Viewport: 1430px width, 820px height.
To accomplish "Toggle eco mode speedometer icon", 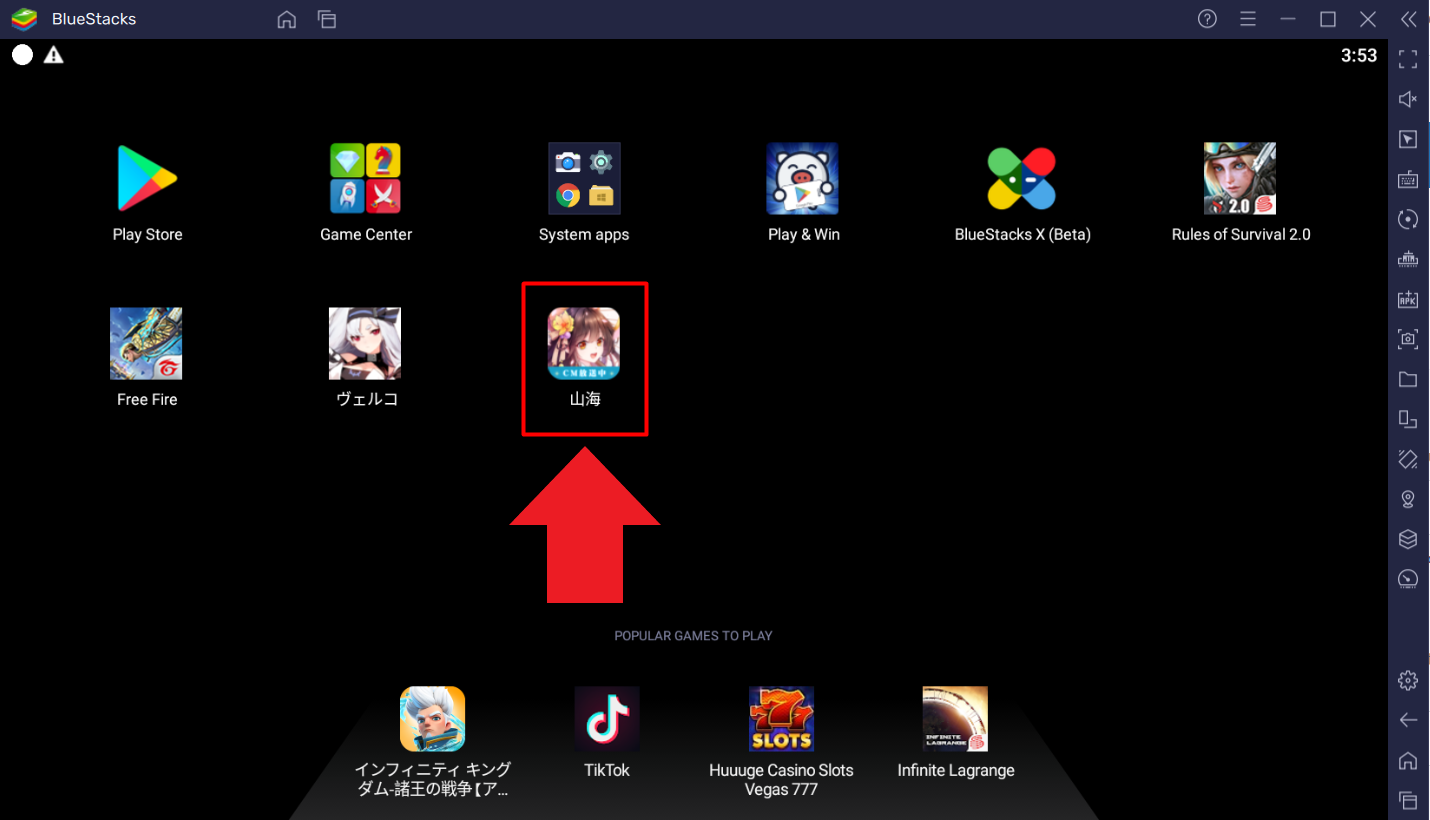I will tap(1408, 579).
